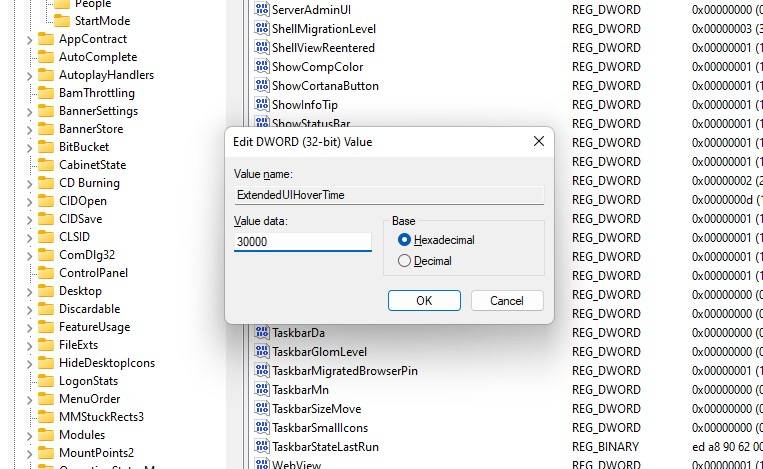Screen dimensions: 763x469
Task: Click the TaskbarMigratedBrowserPin value icon
Action: (x=262, y=370)
